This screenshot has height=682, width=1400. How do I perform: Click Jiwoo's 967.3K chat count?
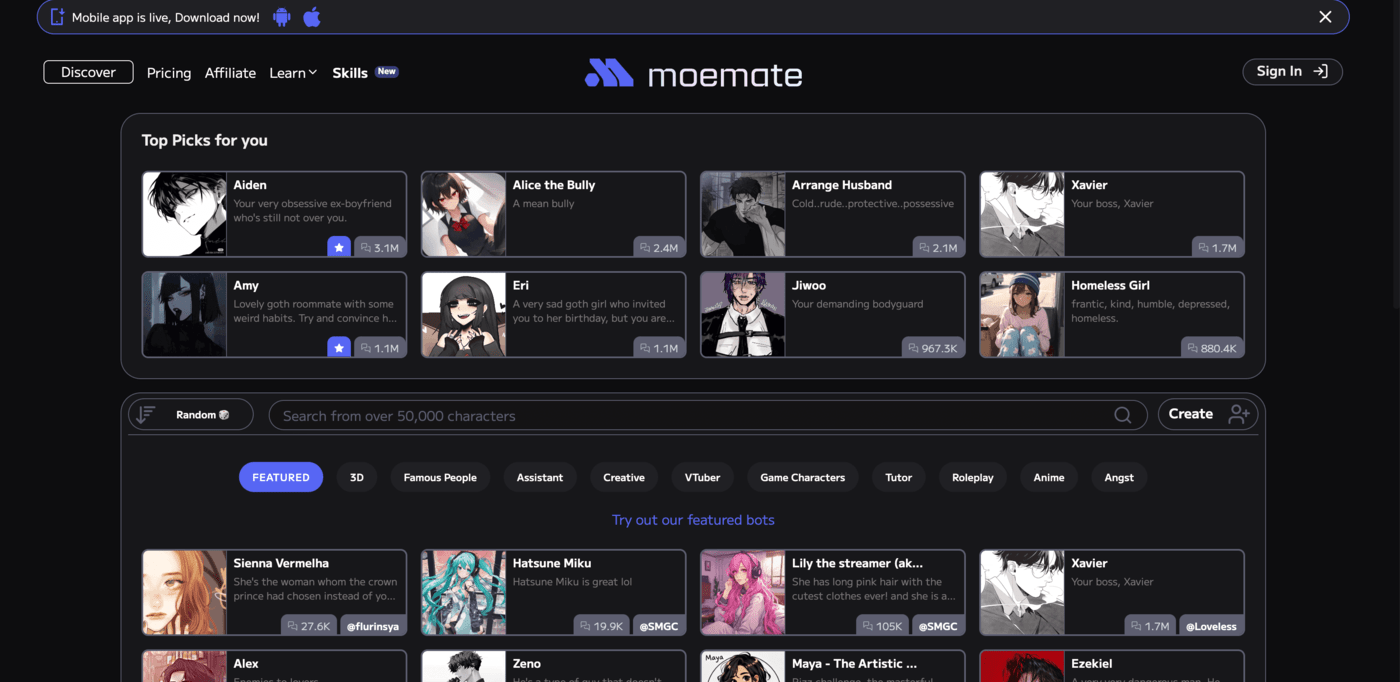click(x=932, y=347)
